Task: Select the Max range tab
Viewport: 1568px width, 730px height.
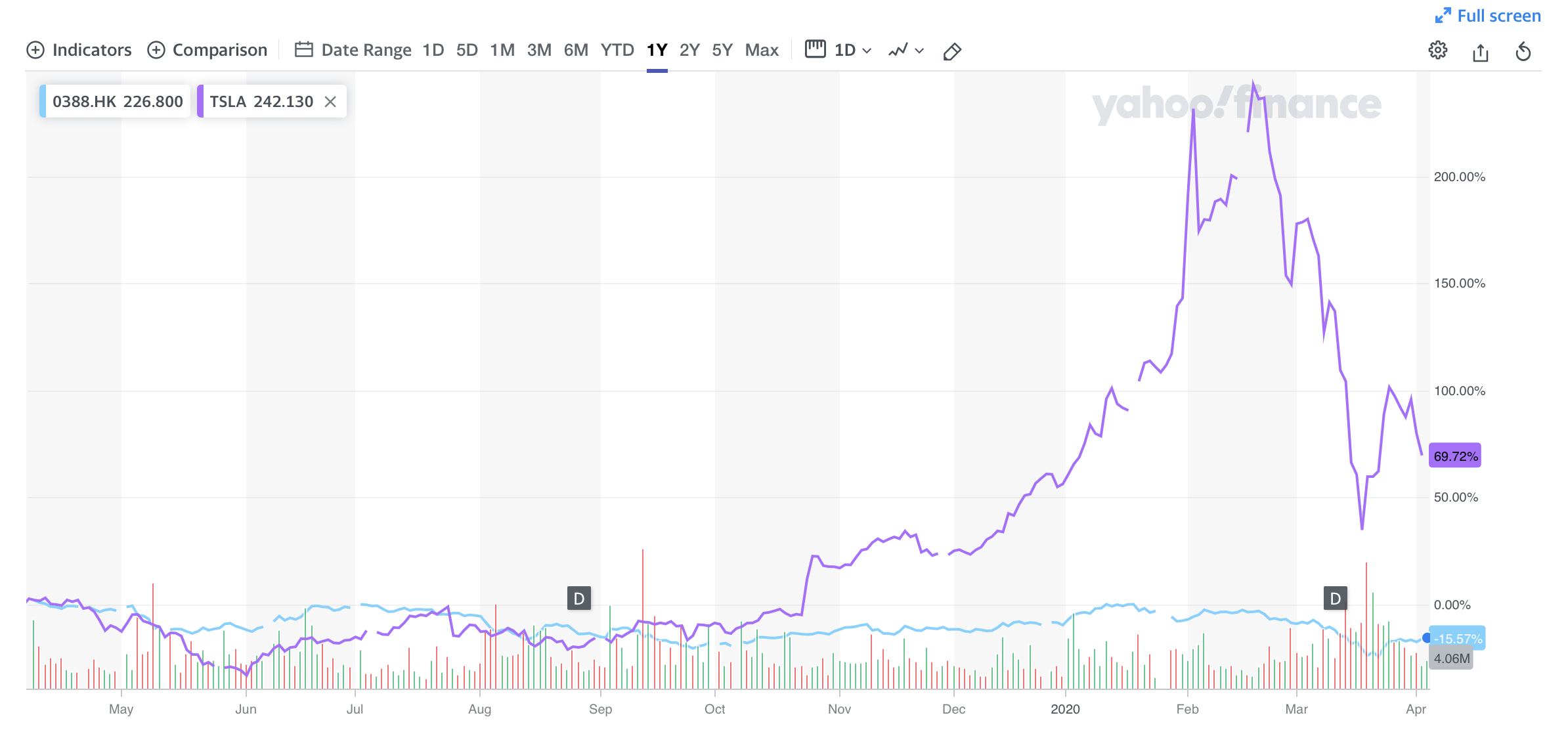Action: [762, 51]
